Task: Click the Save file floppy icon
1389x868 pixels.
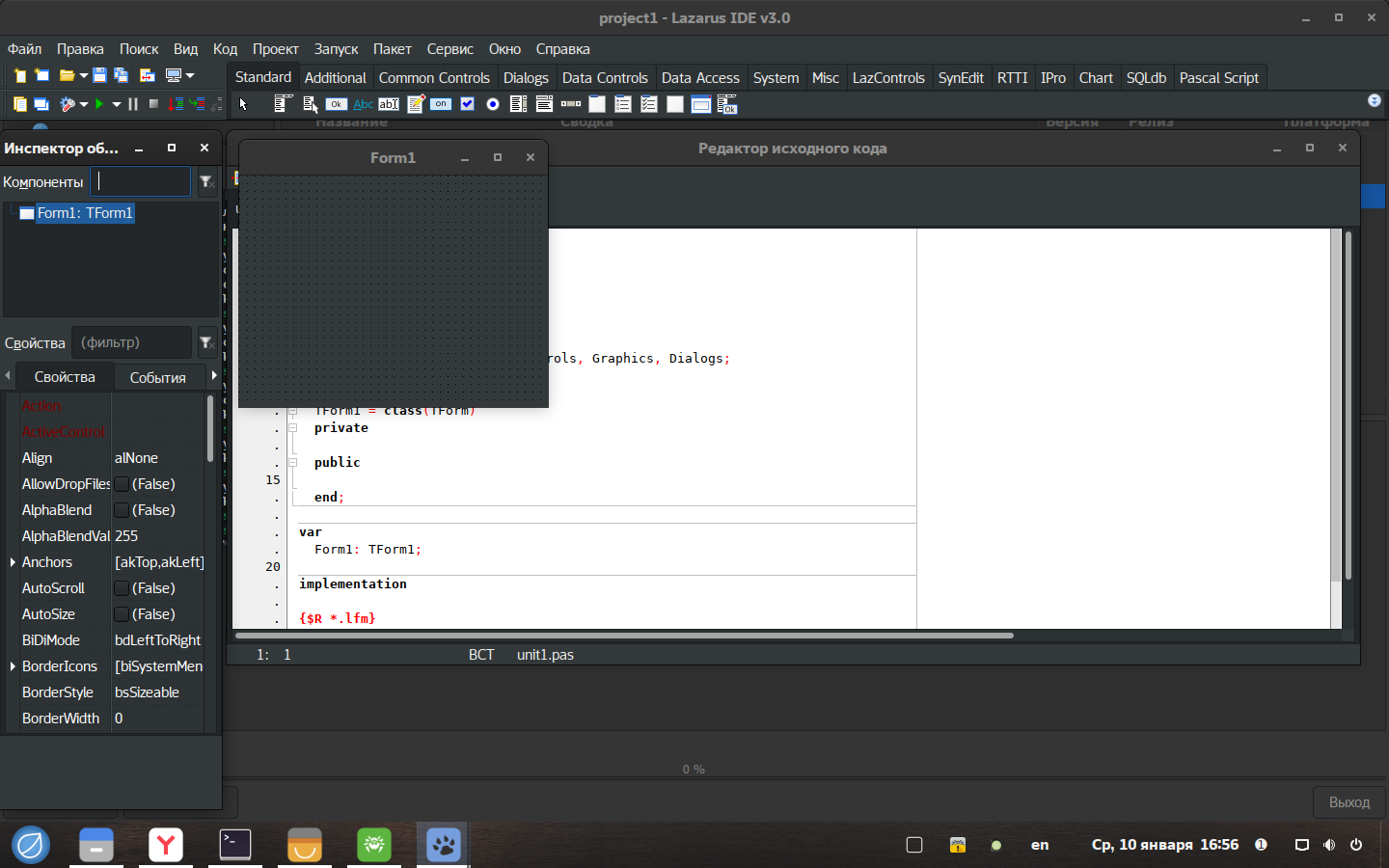Action: point(99,75)
